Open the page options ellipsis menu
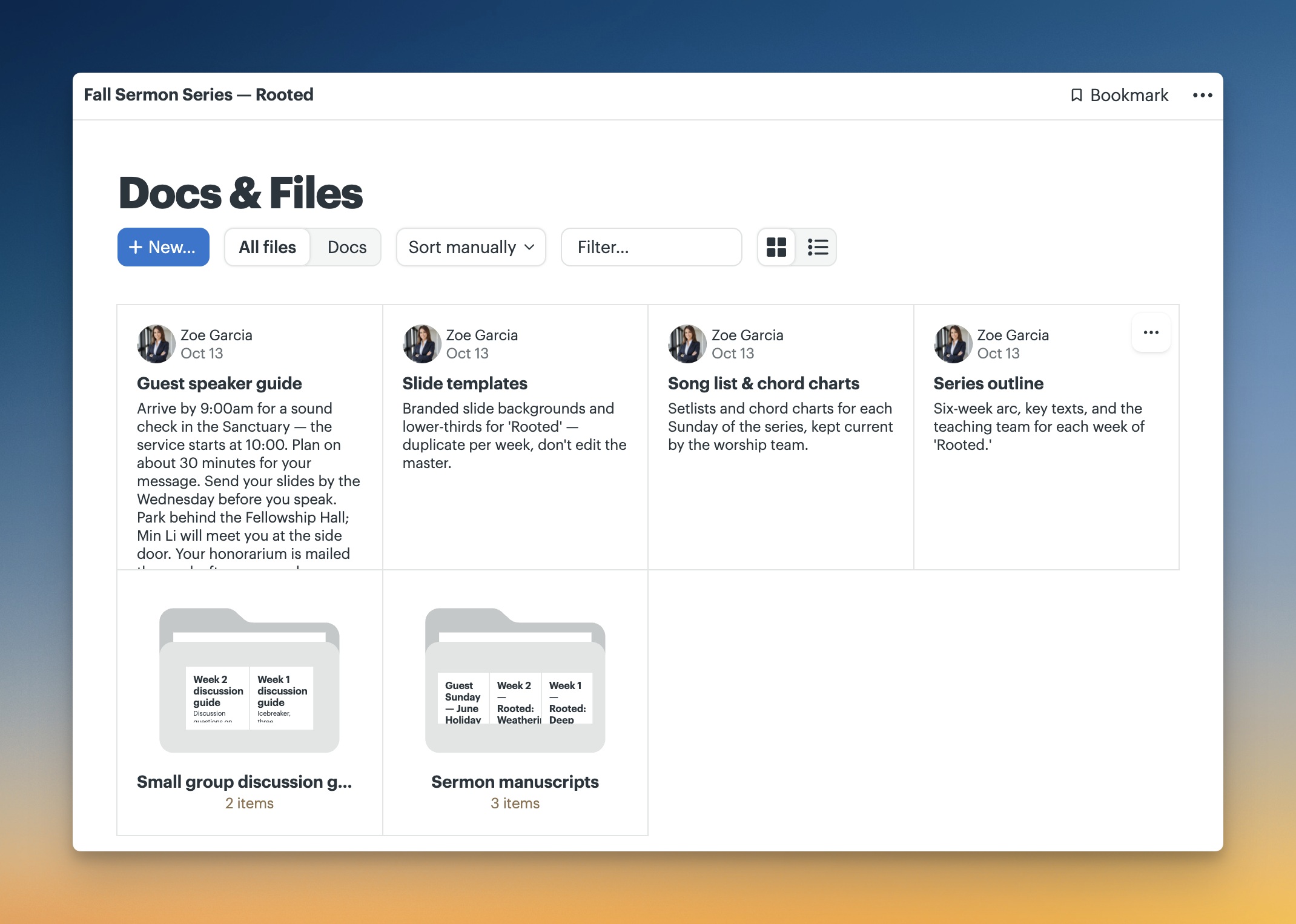Screen dimensions: 1296x924 pyautogui.click(x=1202, y=95)
